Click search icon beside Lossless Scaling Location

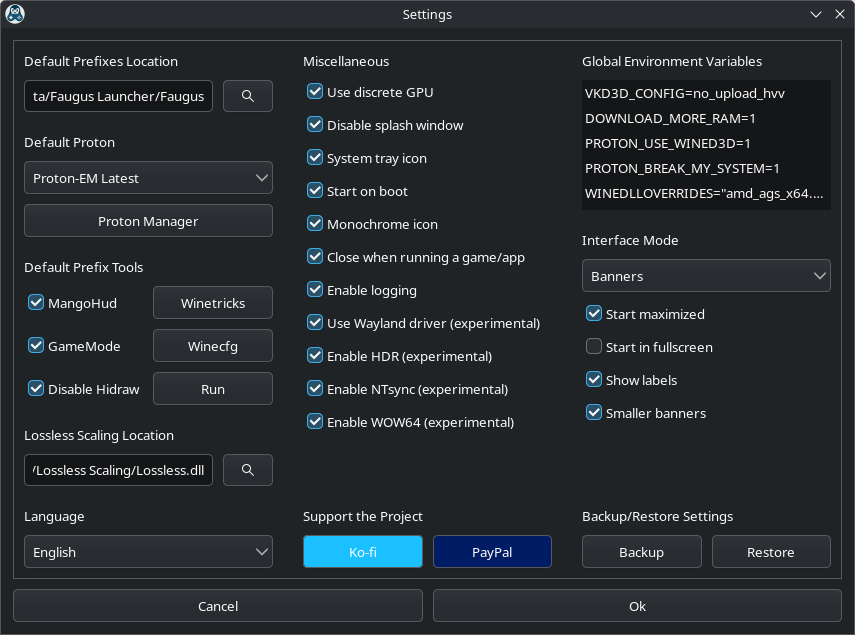pos(247,470)
